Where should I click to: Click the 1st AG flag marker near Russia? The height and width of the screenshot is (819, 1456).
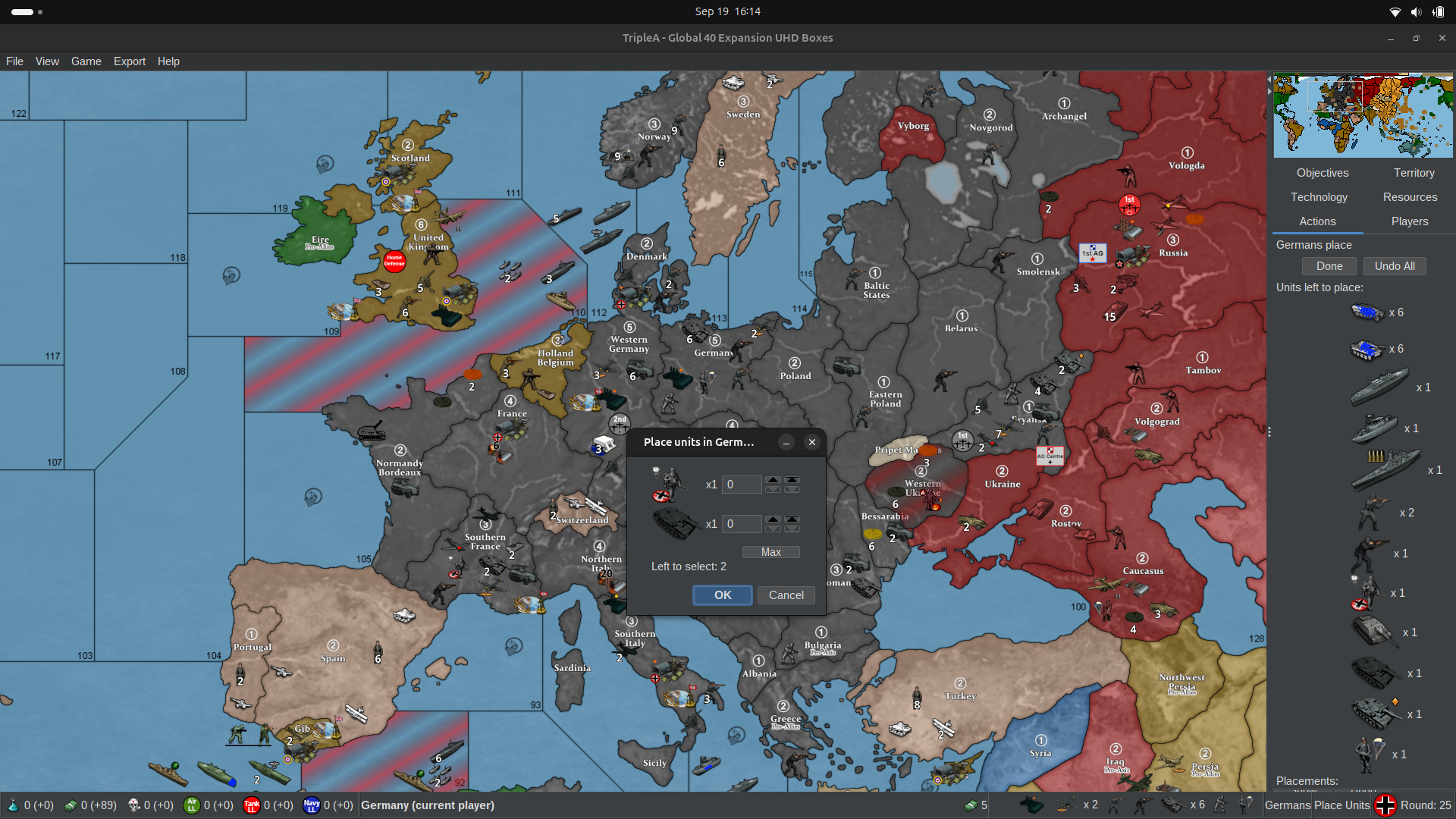coord(1093,253)
